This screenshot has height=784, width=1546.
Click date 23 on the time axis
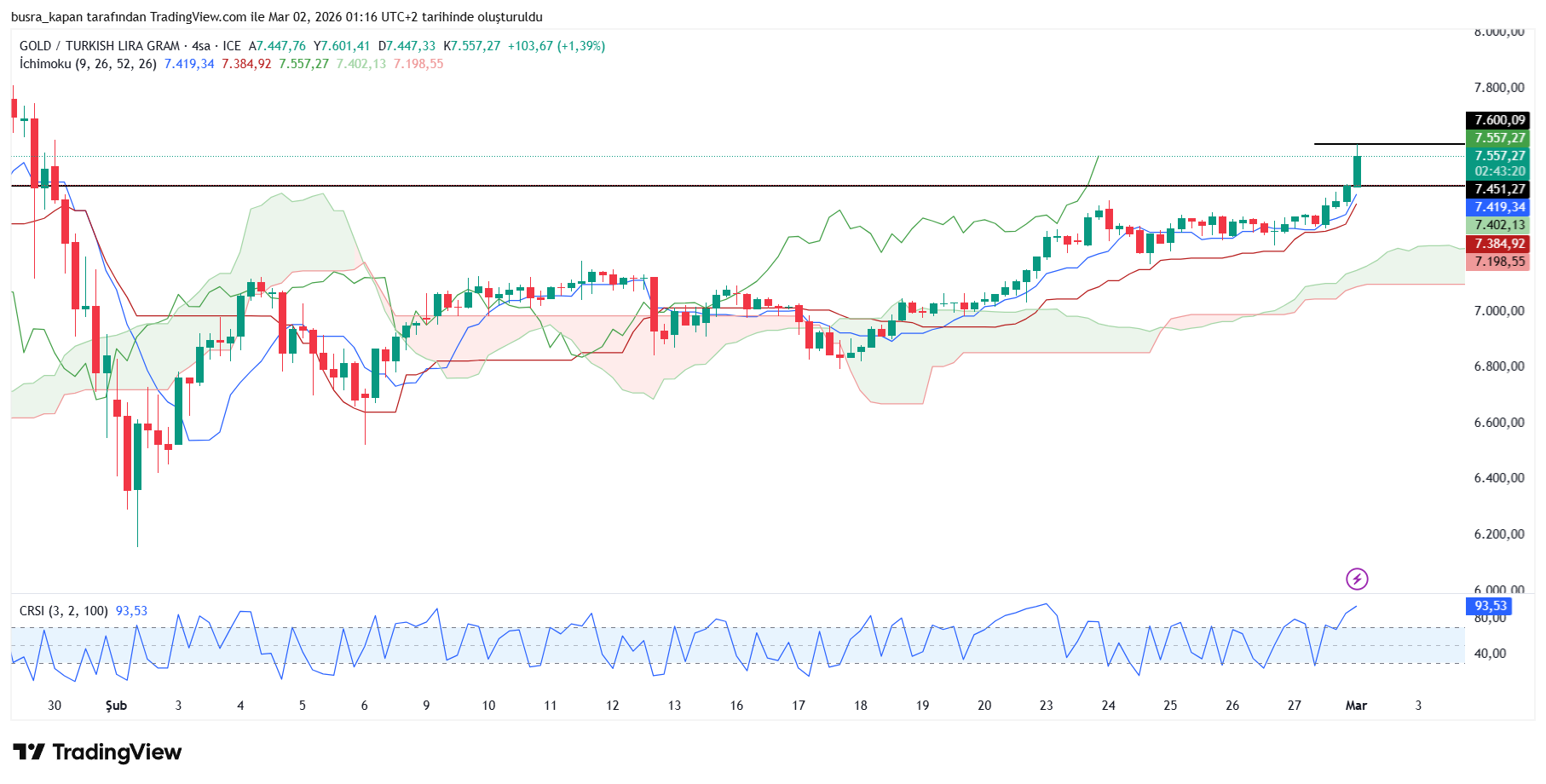pos(1046,706)
